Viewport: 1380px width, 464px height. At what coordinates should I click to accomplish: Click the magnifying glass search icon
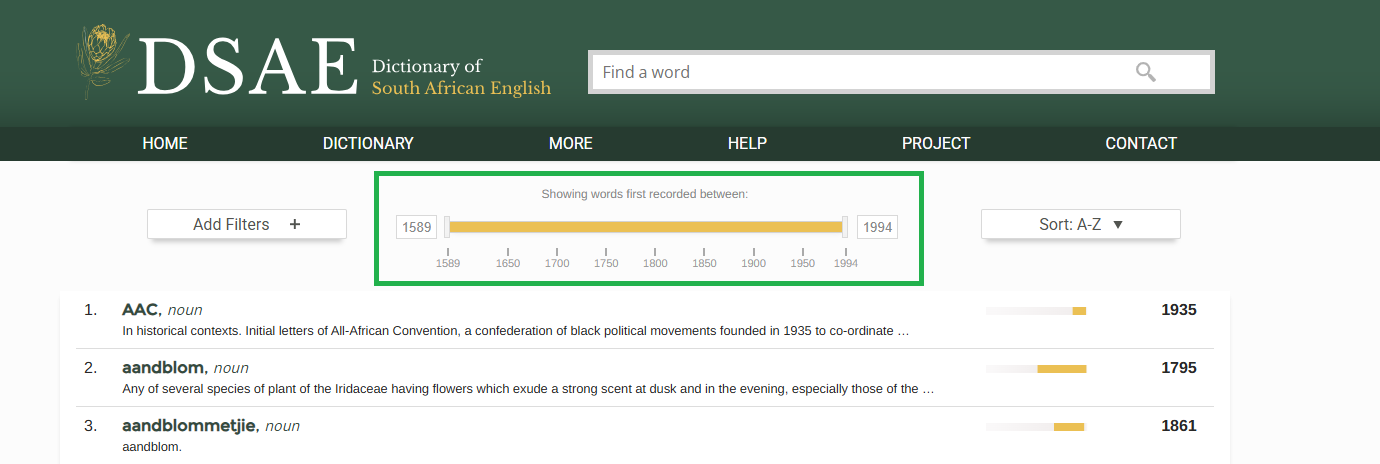click(x=1145, y=72)
